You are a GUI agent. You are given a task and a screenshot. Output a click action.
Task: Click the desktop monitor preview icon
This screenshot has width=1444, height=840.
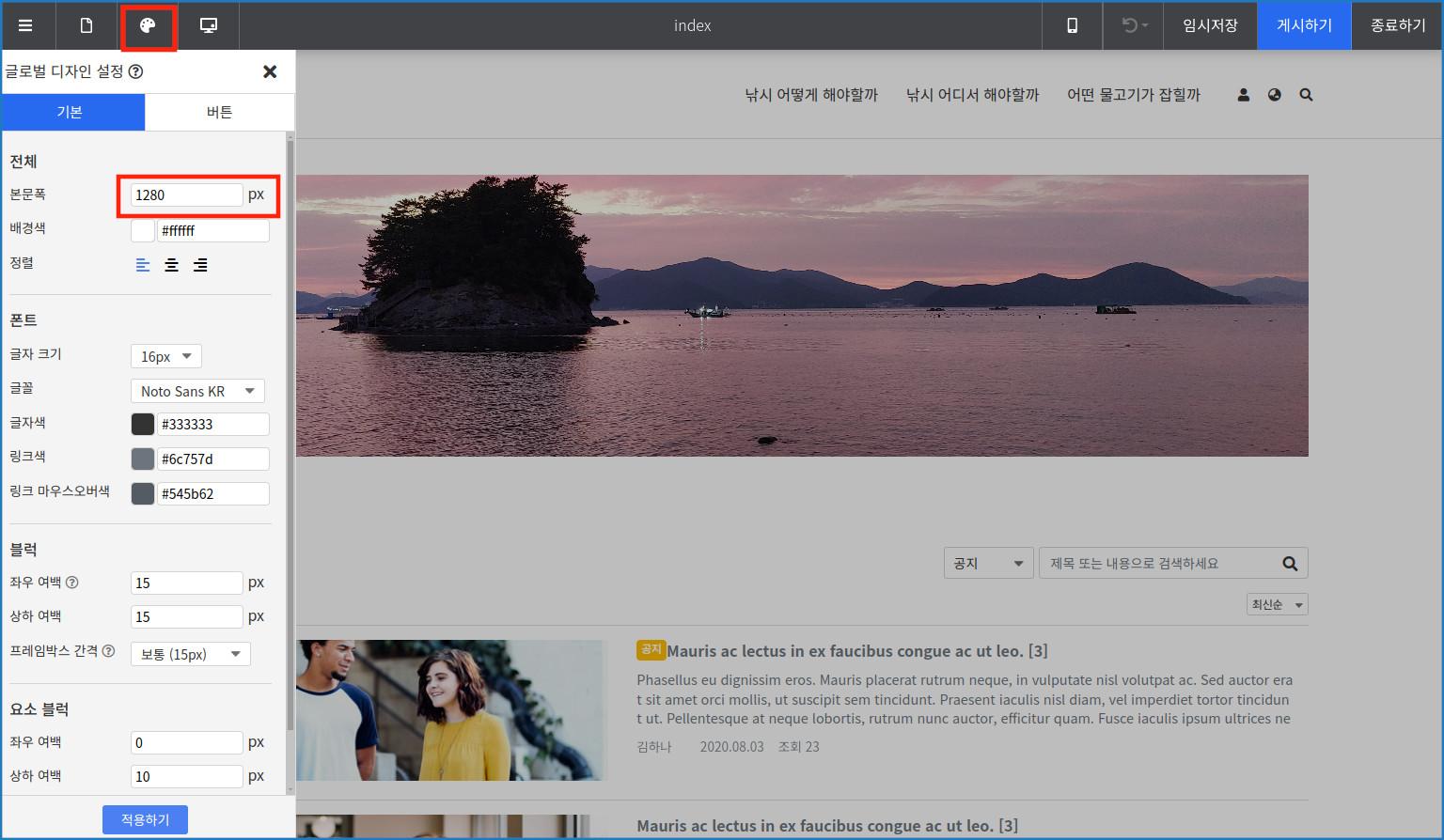(x=209, y=25)
